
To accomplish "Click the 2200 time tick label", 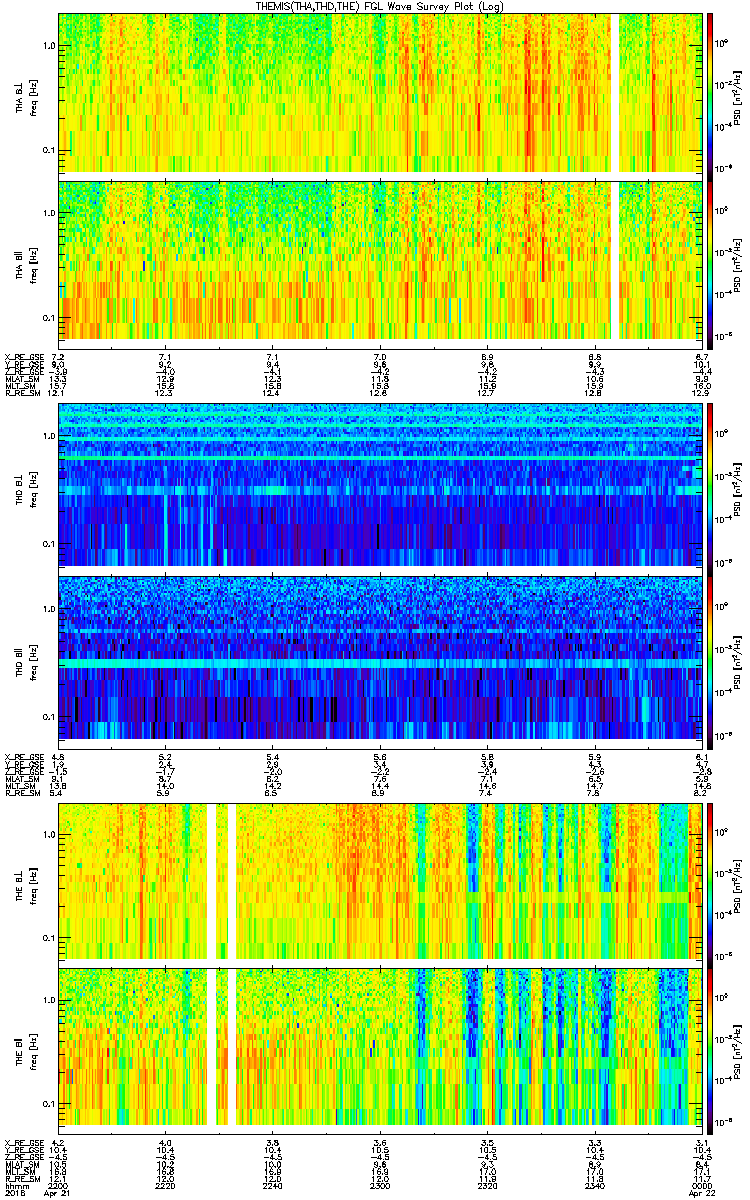I will click(58, 1185).
